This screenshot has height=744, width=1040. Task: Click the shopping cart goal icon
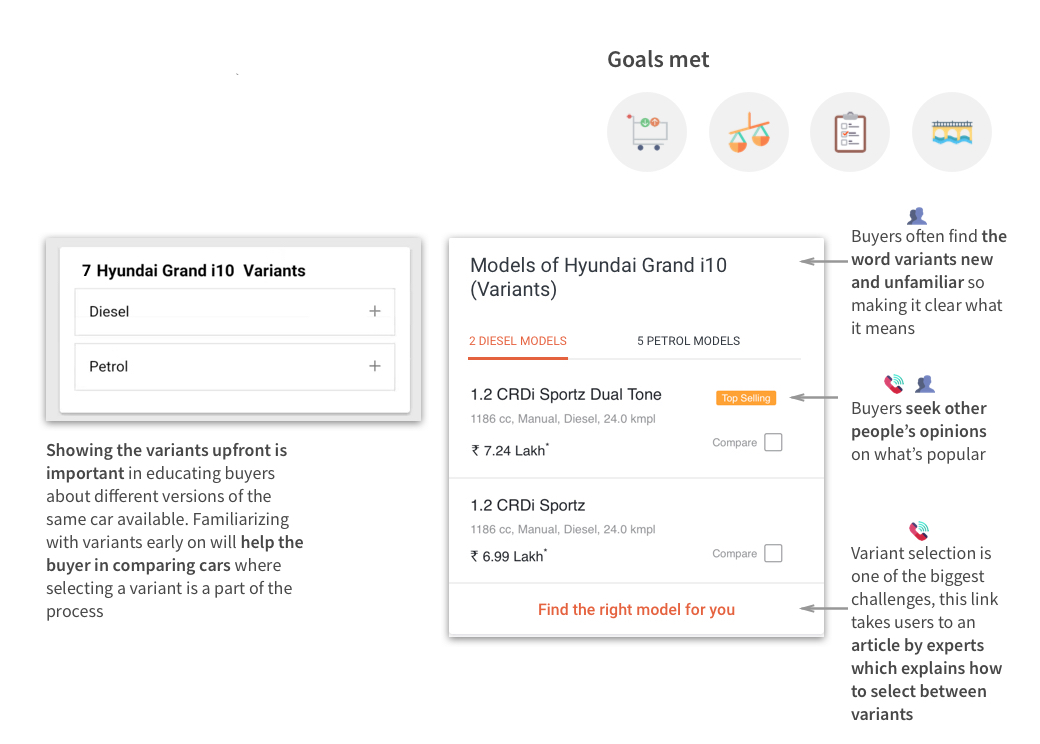[x=646, y=132]
